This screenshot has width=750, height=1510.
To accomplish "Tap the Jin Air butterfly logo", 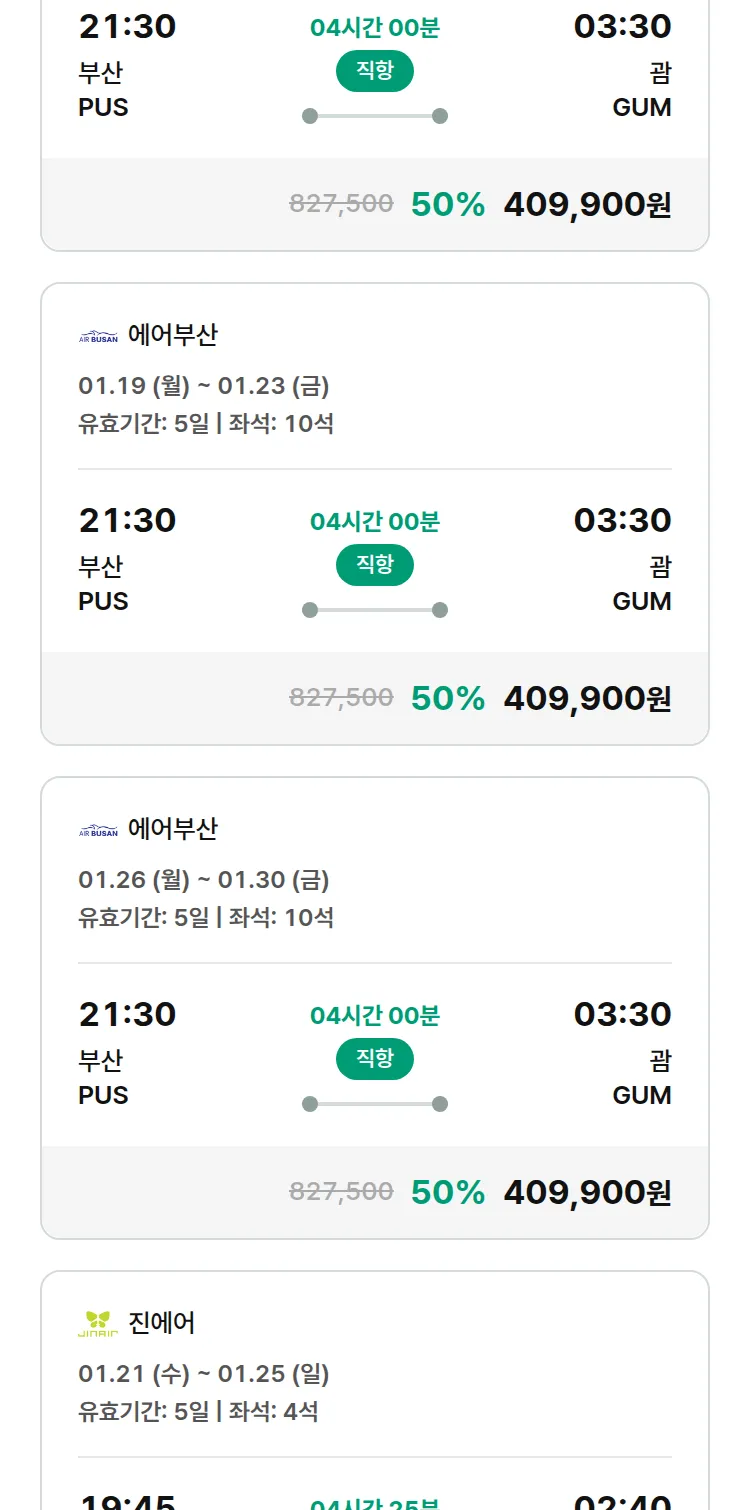I will pyautogui.click(x=98, y=1324).
